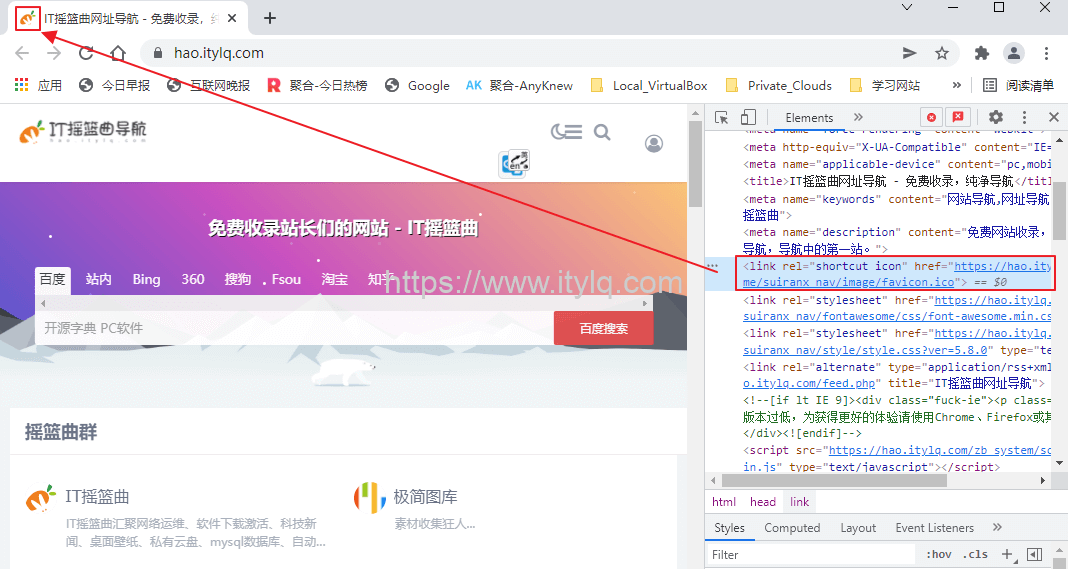Screen dimensions: 1068x569
Task: Open the Local_VirtualBox bookmark folder
Action: point(648,85)
